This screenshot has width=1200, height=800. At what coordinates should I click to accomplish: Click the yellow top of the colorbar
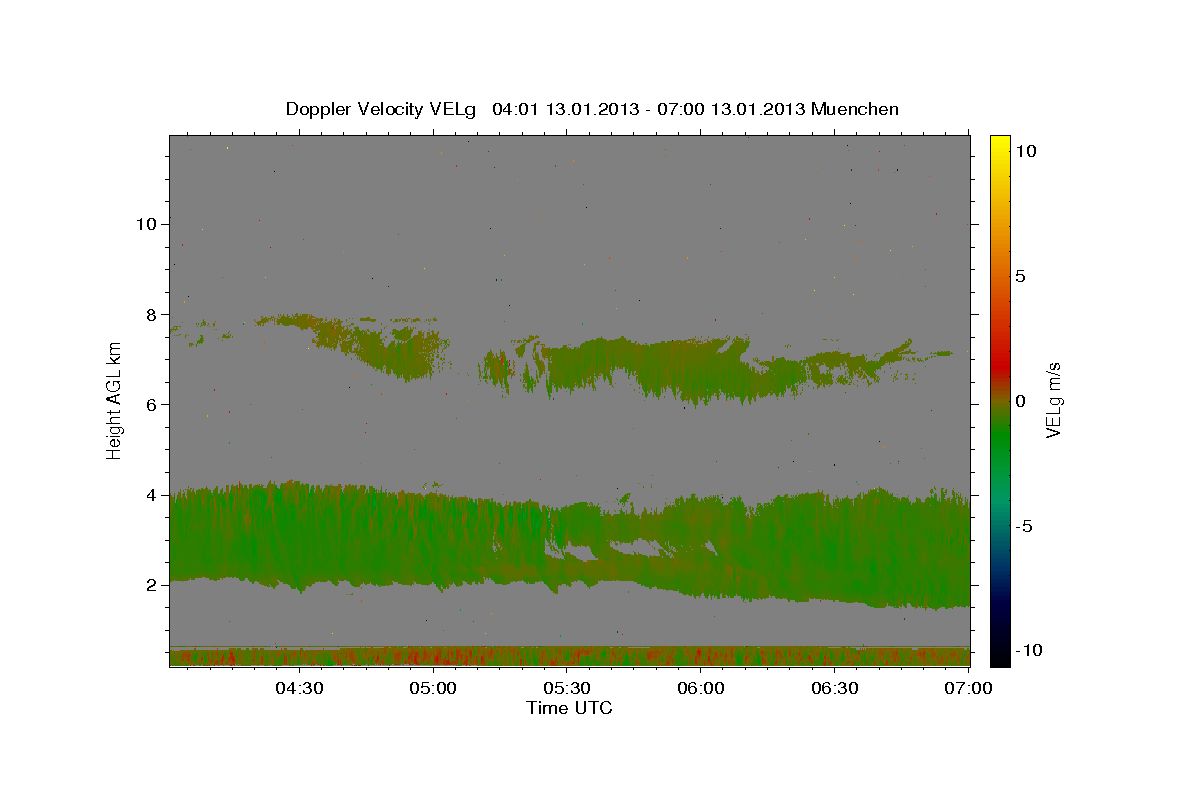tap(1000, 145)
